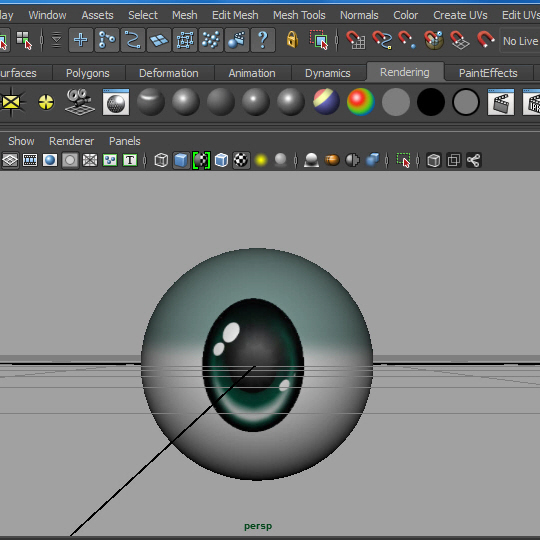
Task: Open the Edit Mesh menu
Action: [x=235, y=15]
